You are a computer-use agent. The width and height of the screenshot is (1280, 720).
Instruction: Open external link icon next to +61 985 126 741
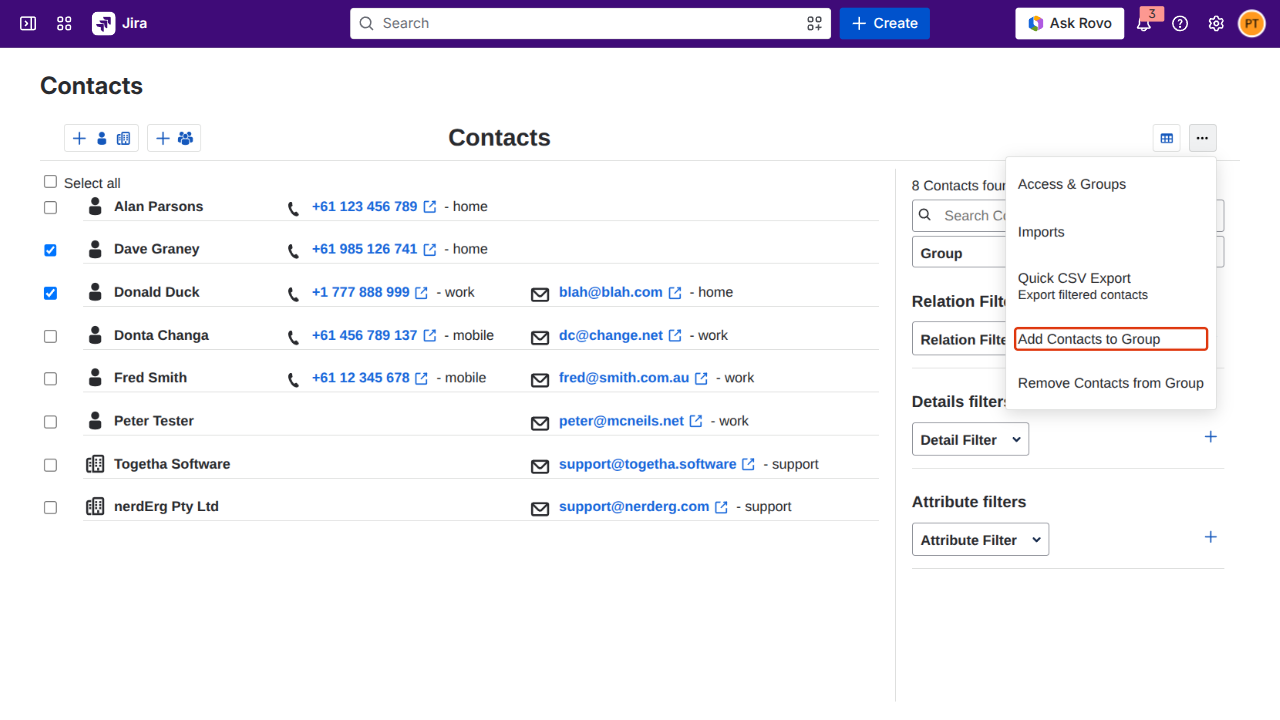pos(430,249)
